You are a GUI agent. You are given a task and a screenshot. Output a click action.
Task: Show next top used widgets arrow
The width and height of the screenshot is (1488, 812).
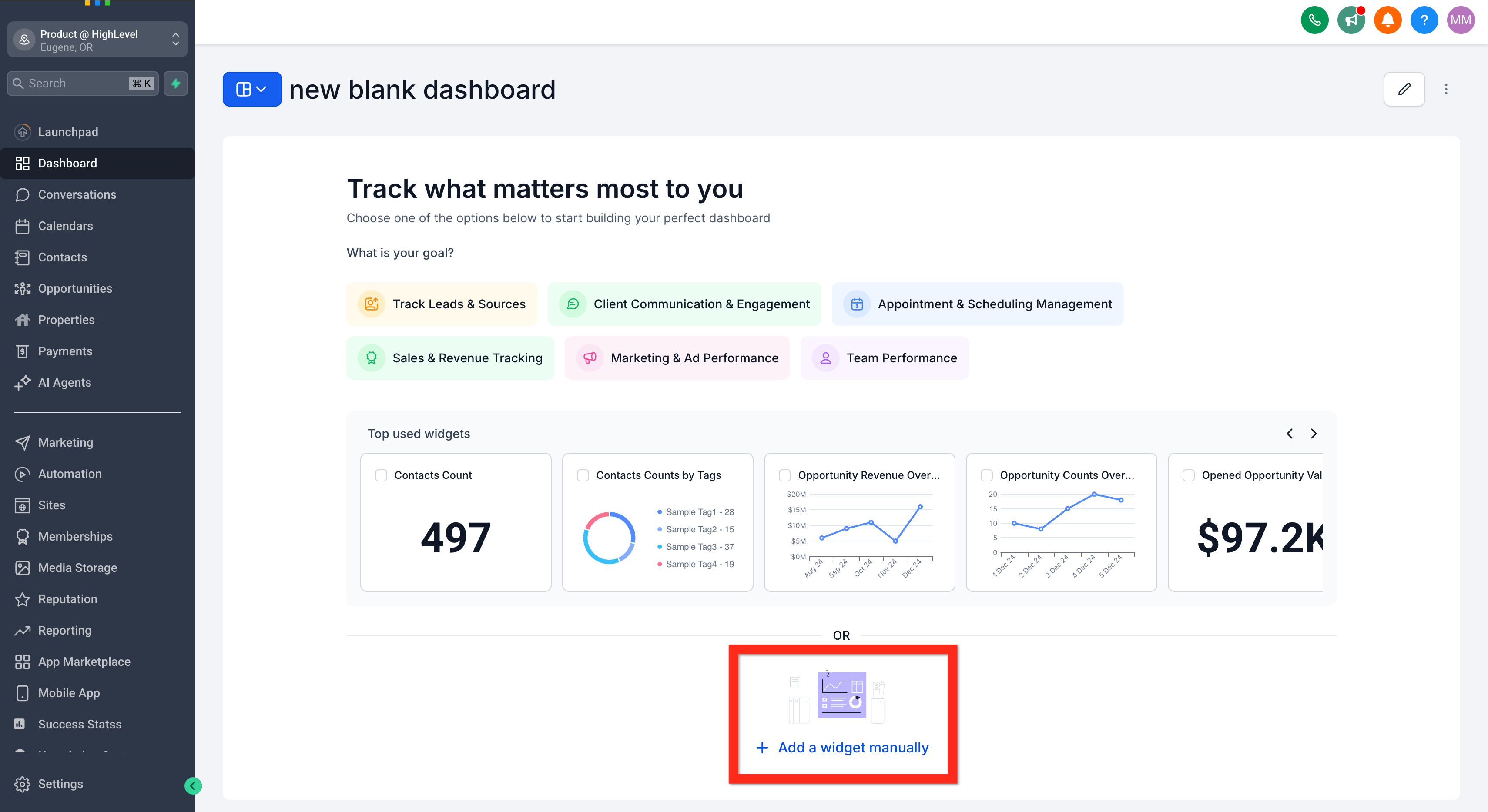point(1314,434)
